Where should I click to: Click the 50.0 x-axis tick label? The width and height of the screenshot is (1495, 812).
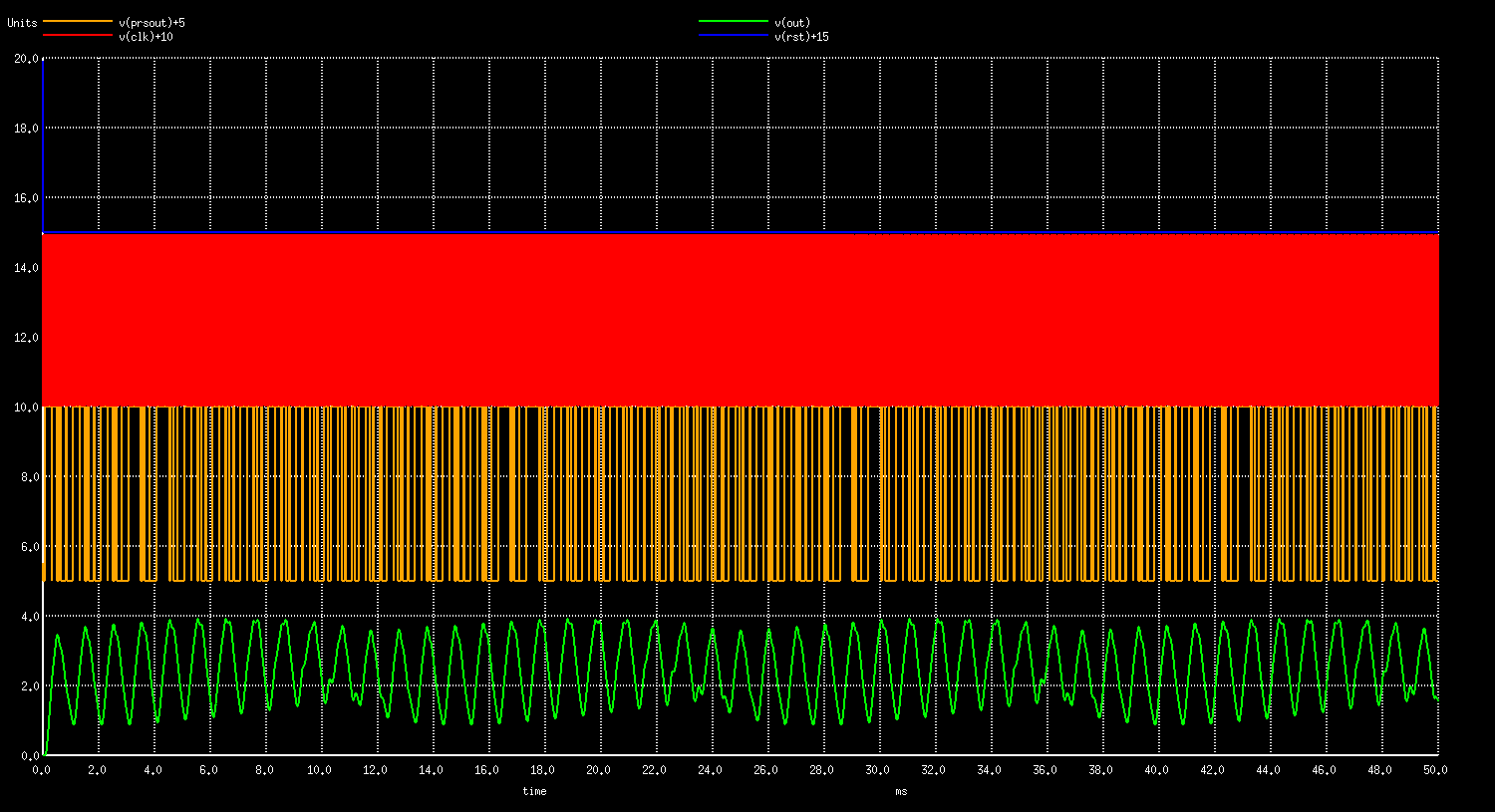pyautogui.click(x=1436, y=770)
